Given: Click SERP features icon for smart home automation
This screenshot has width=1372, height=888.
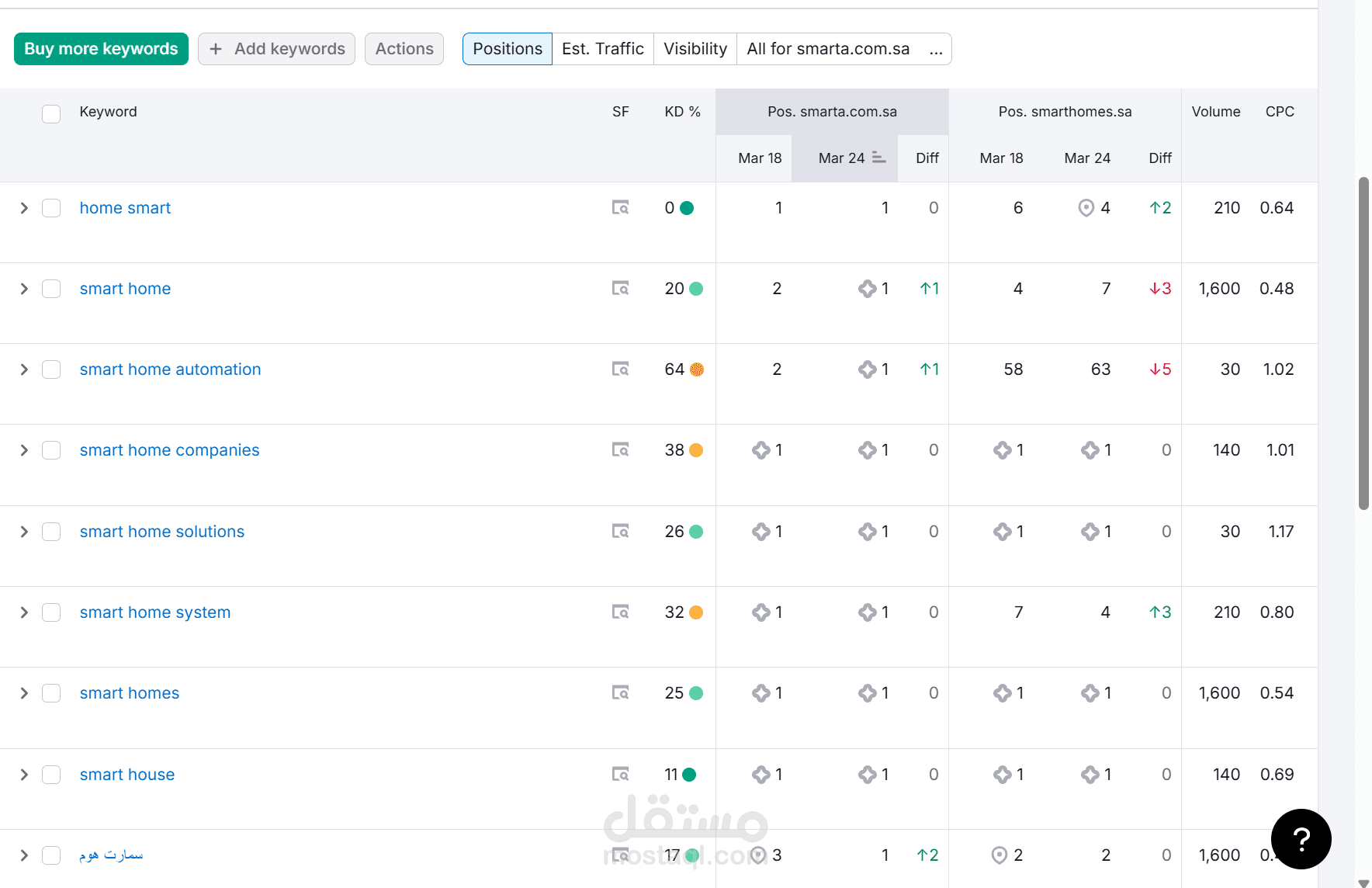Looking at the screenshot, I should (620, 369).
